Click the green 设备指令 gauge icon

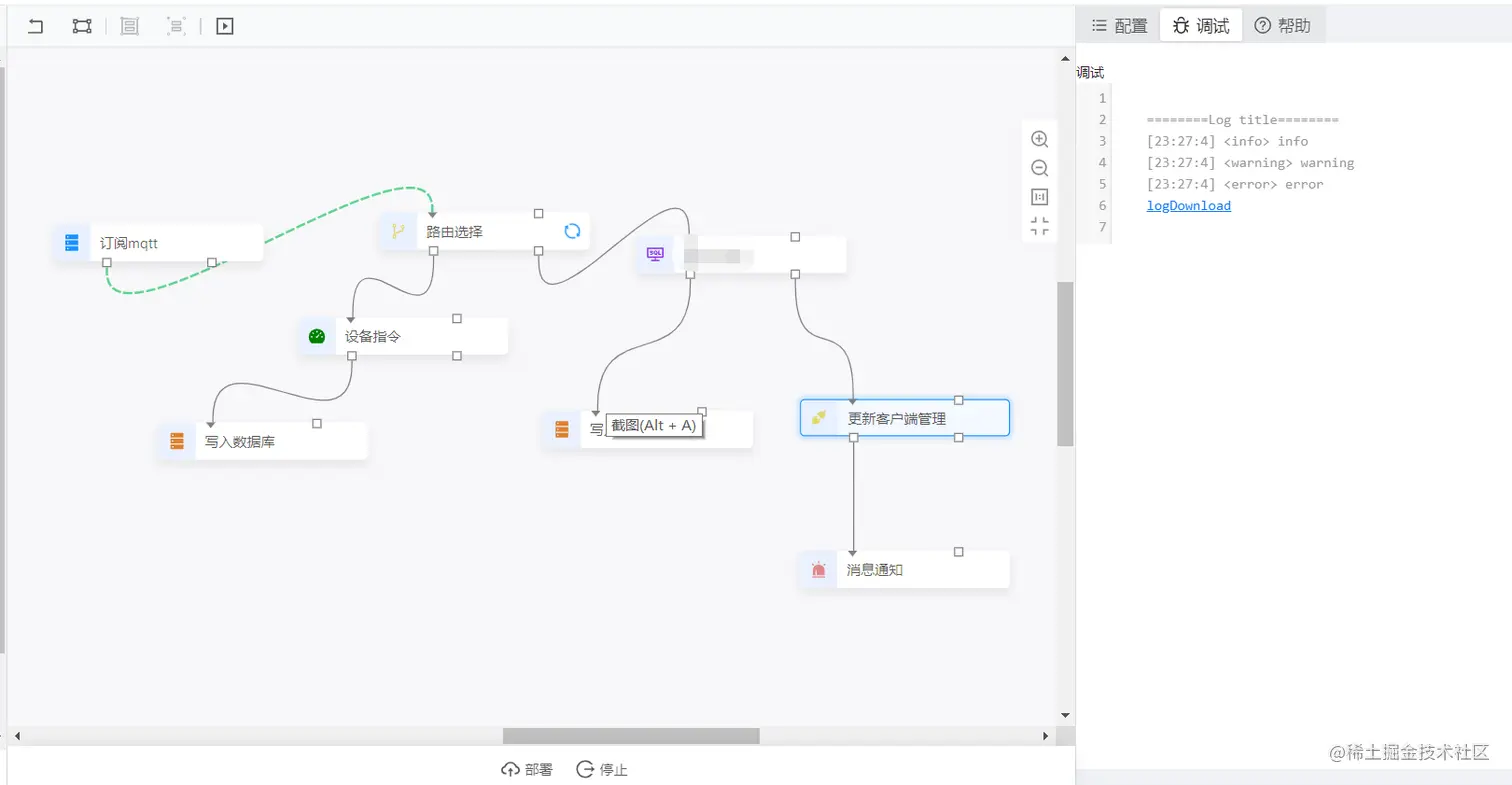pyautogui.click(x=317, y=336)
